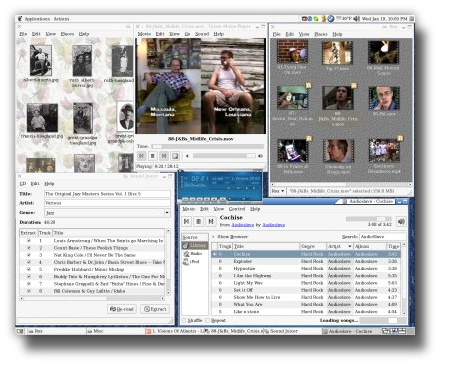The width and height of the screenshot is (450, 365).
Task: Select Radio source in Rhythmbox sidebar
Action: [195, 254]
